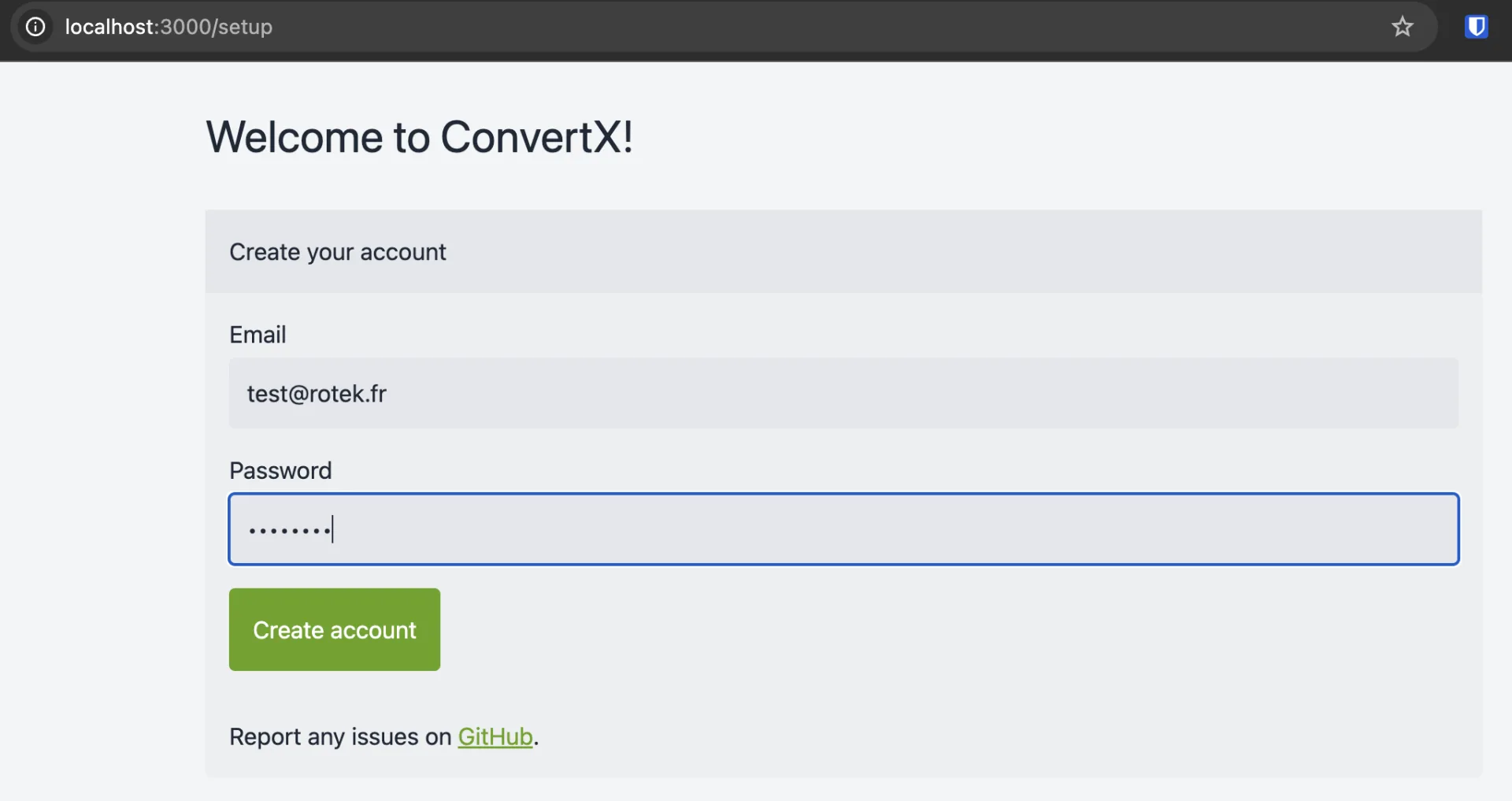This screenshot has height=801, width=1512.
Task: Click the site information icon in address bar
Action: click(x=35, y=27)
